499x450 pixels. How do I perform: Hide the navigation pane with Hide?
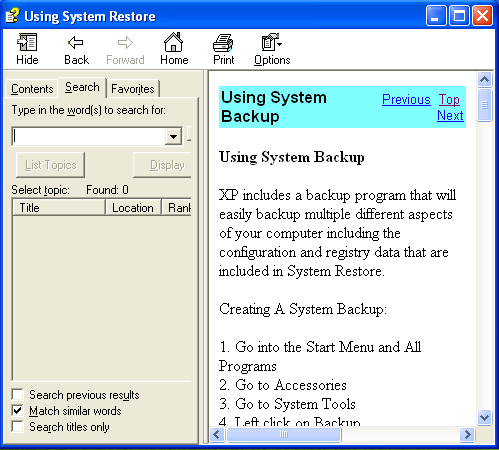pos(27,49)
